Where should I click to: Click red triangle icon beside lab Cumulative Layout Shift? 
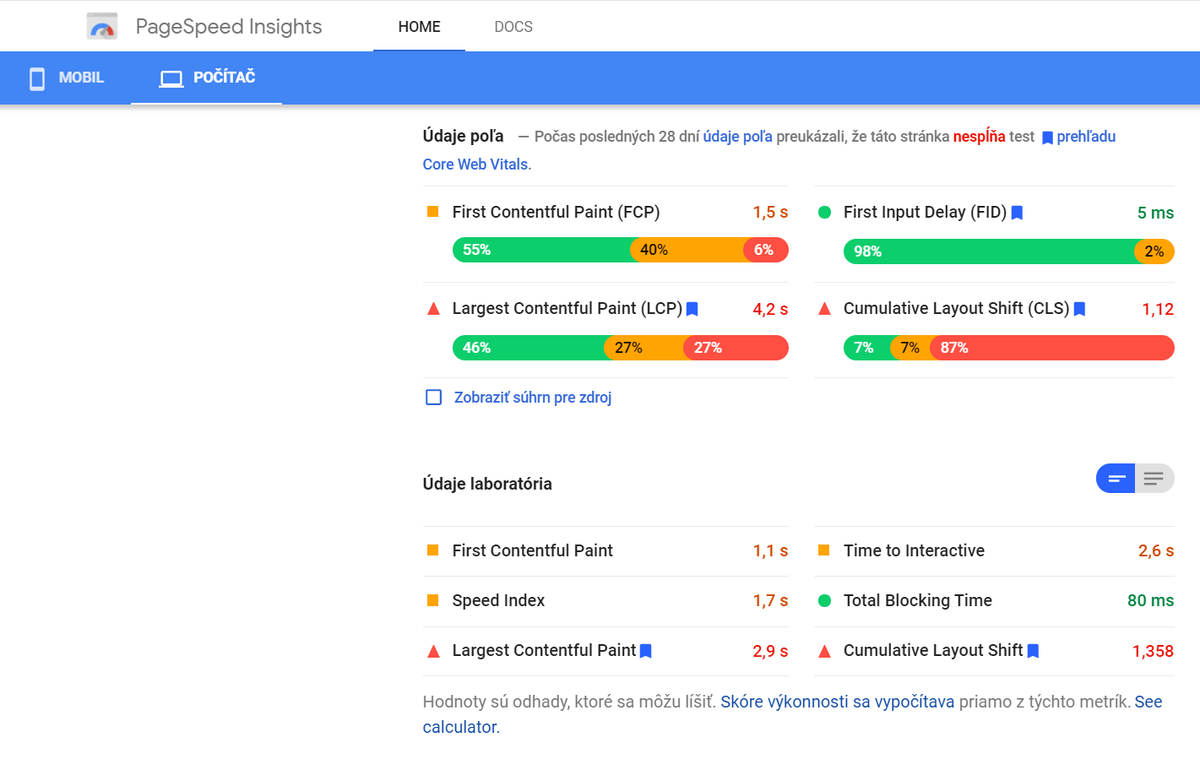click(824, 651)
